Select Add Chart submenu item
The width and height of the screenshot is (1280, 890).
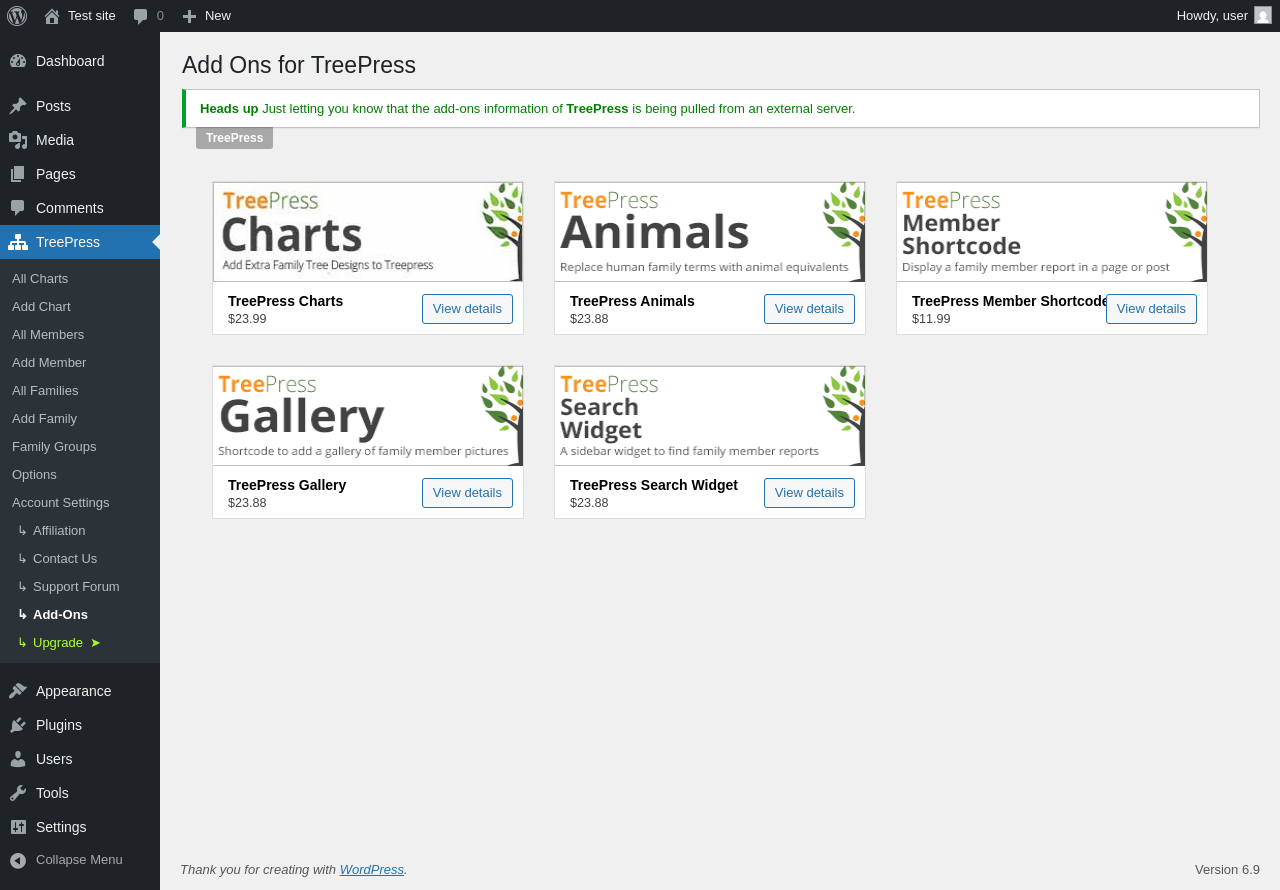tap(80, 306)
